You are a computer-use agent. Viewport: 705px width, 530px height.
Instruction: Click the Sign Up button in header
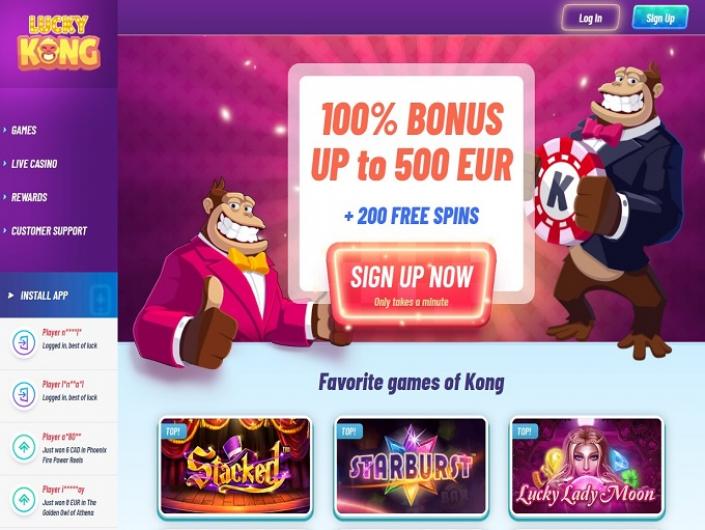[660, 18]
